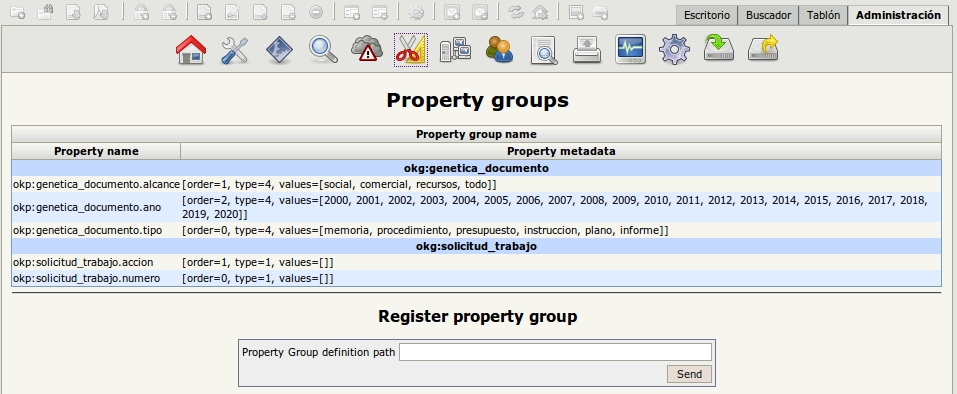Open the document with magnifier icon

pos(543,50)
